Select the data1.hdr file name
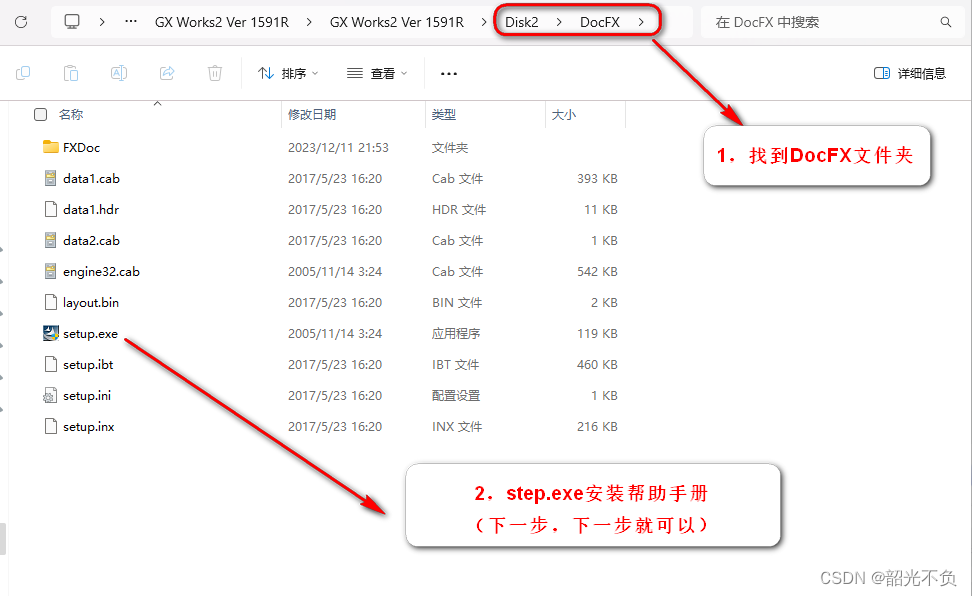 [91, 210]
